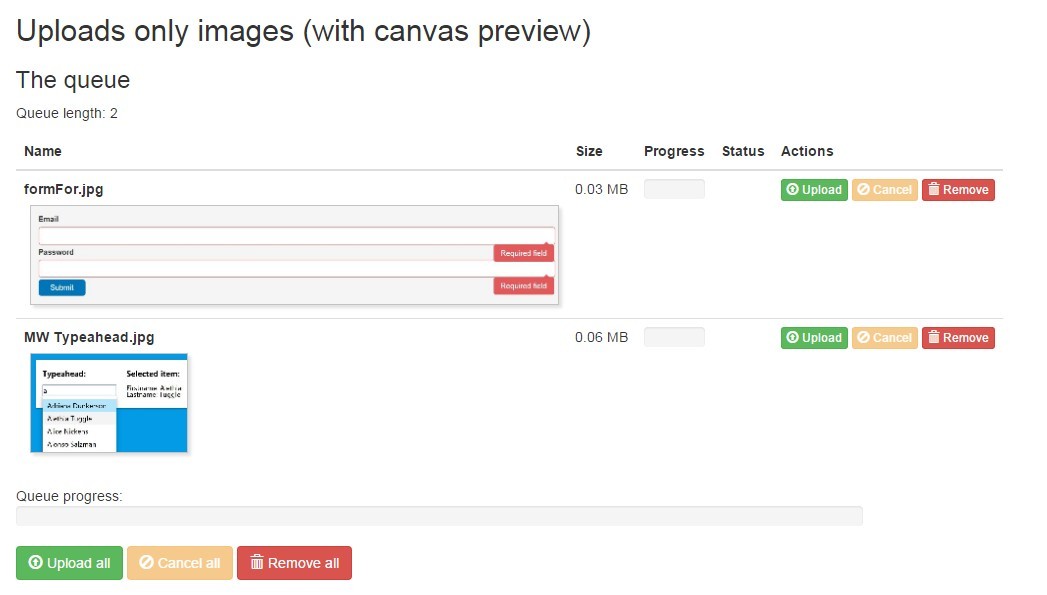1047x595 pixels.
Task: Click the upload icon for MW Typeahead.jpg
Action: pos(793,338)
